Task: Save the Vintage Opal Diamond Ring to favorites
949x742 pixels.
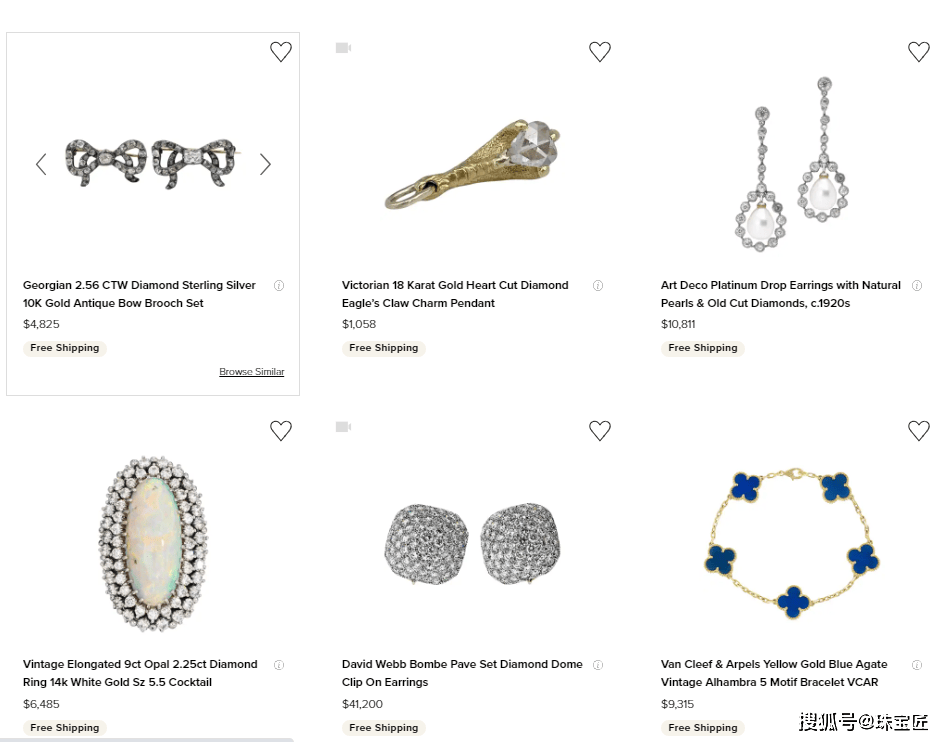Action: tap(281, 431)
